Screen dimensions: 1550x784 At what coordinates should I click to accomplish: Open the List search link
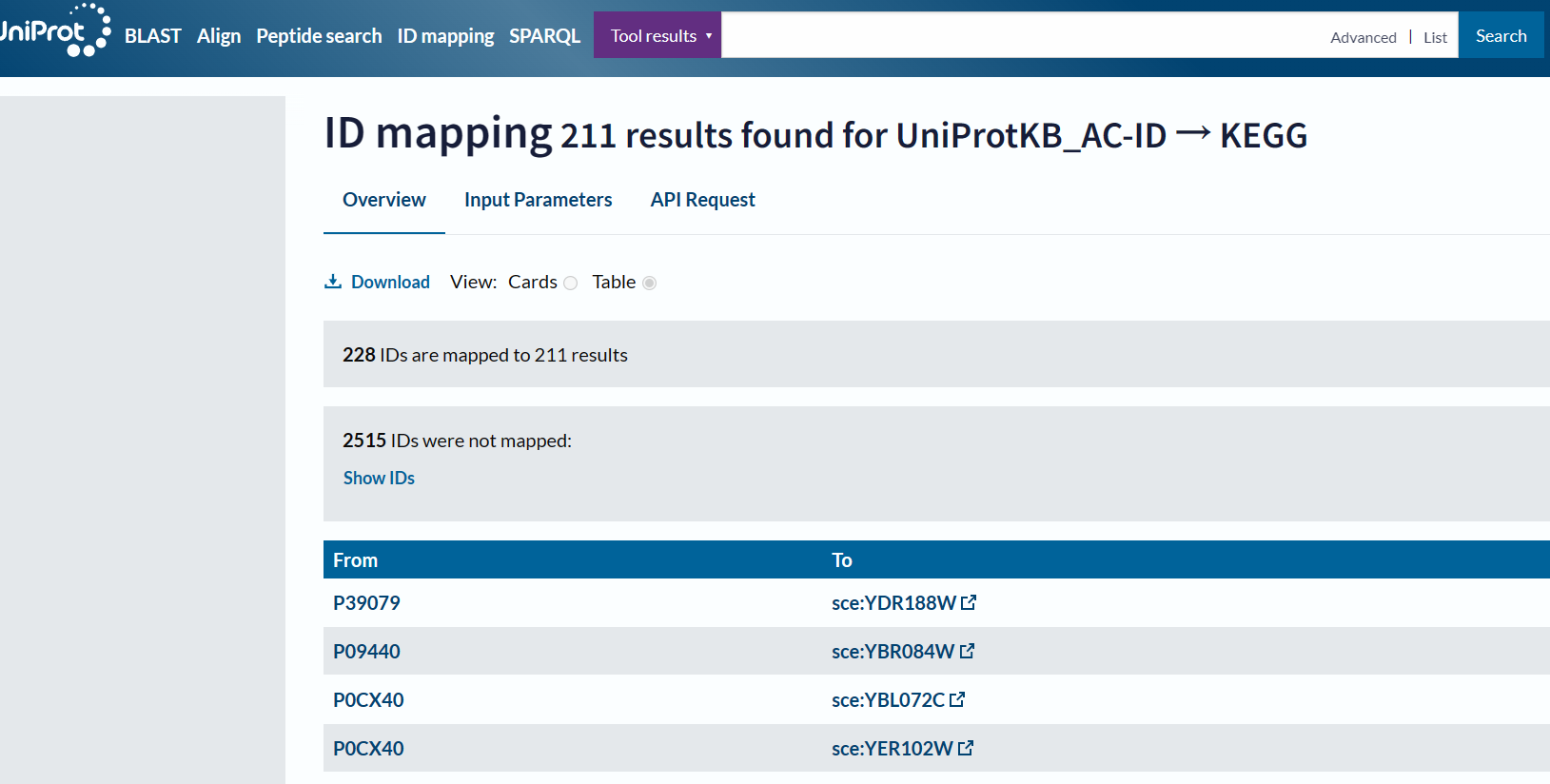coord(1435,37)
